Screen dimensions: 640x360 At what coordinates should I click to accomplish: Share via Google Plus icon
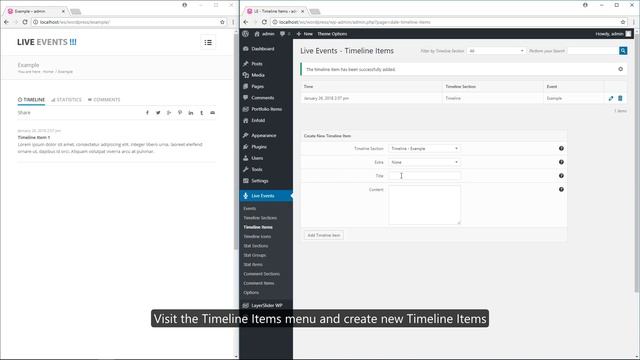click(169, 113)
